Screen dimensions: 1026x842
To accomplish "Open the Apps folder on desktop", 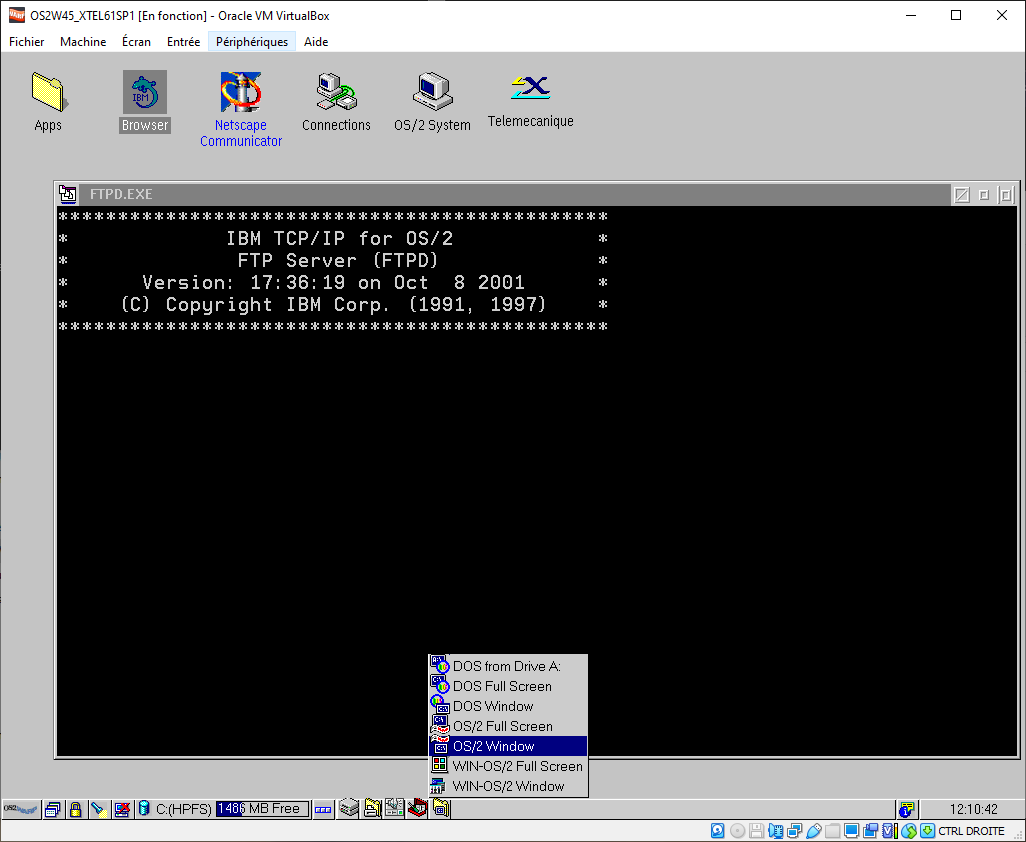I will pyautogui.click(x=48, y=93).
